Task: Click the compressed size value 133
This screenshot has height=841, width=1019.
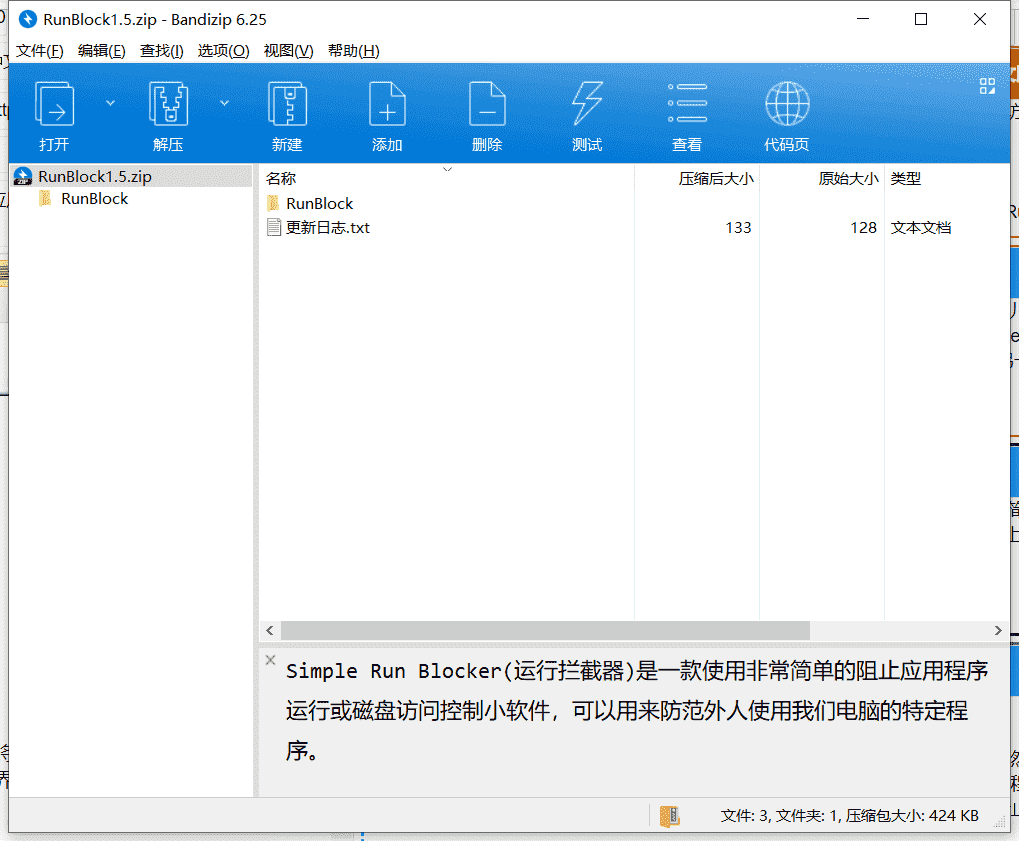Action: 738,227
